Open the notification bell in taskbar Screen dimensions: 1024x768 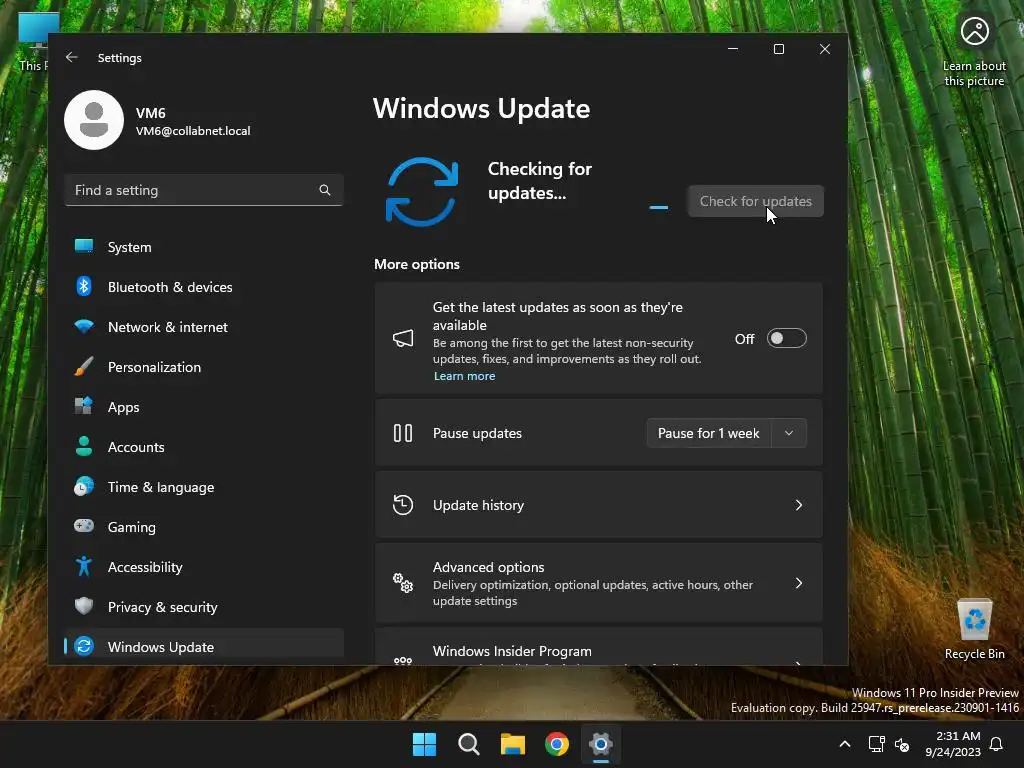(997, 744)
